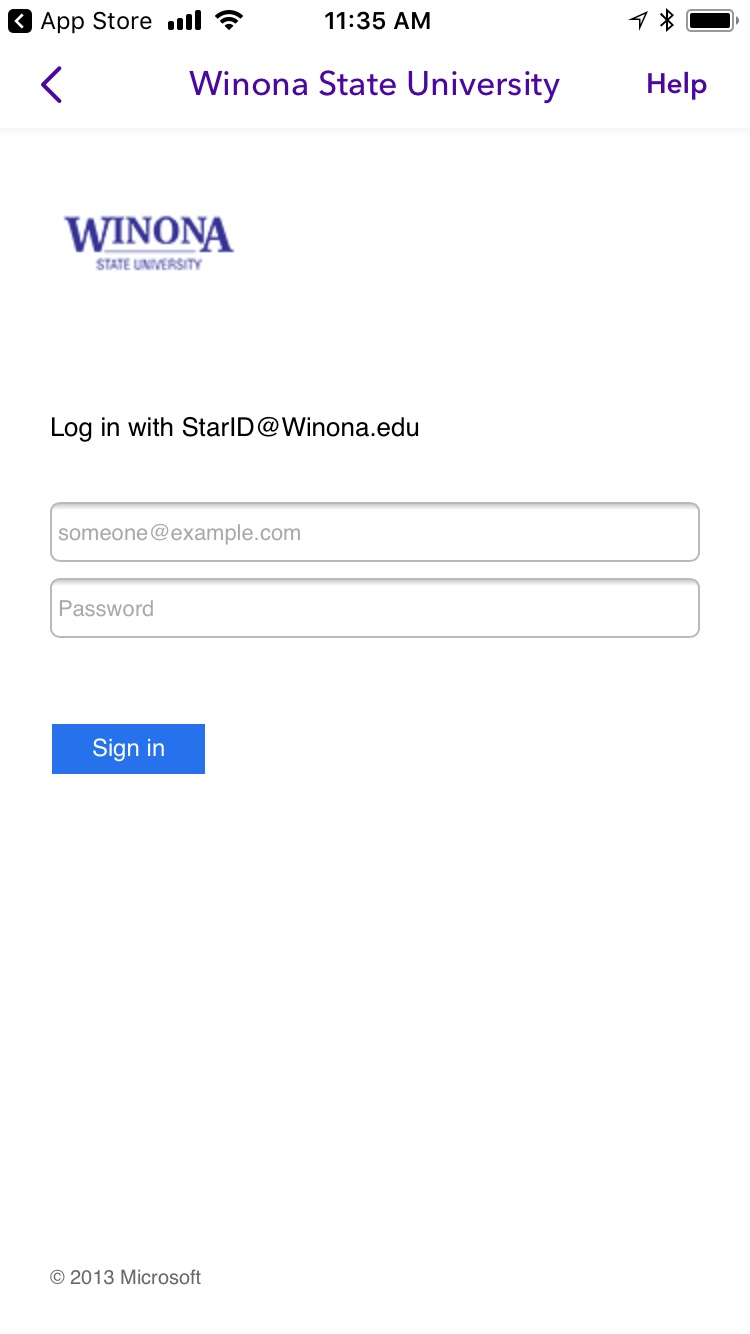Select the Password input field
This screenshot has height=1334, width=750.
[x=375, y=608]
